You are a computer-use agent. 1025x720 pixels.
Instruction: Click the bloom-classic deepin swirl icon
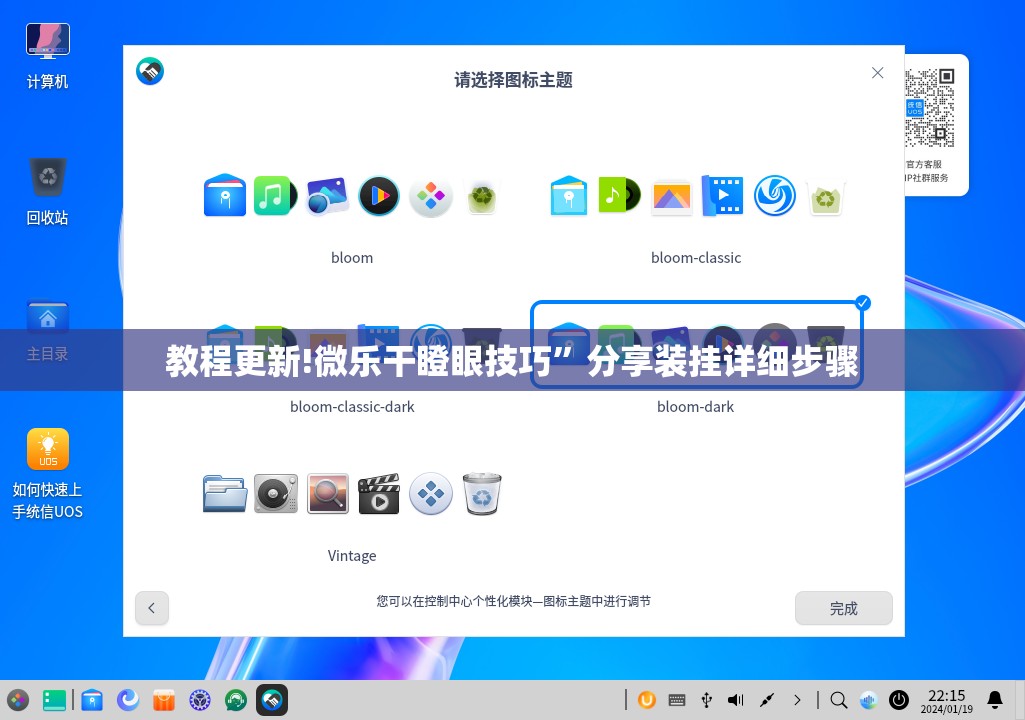point(775,196)
